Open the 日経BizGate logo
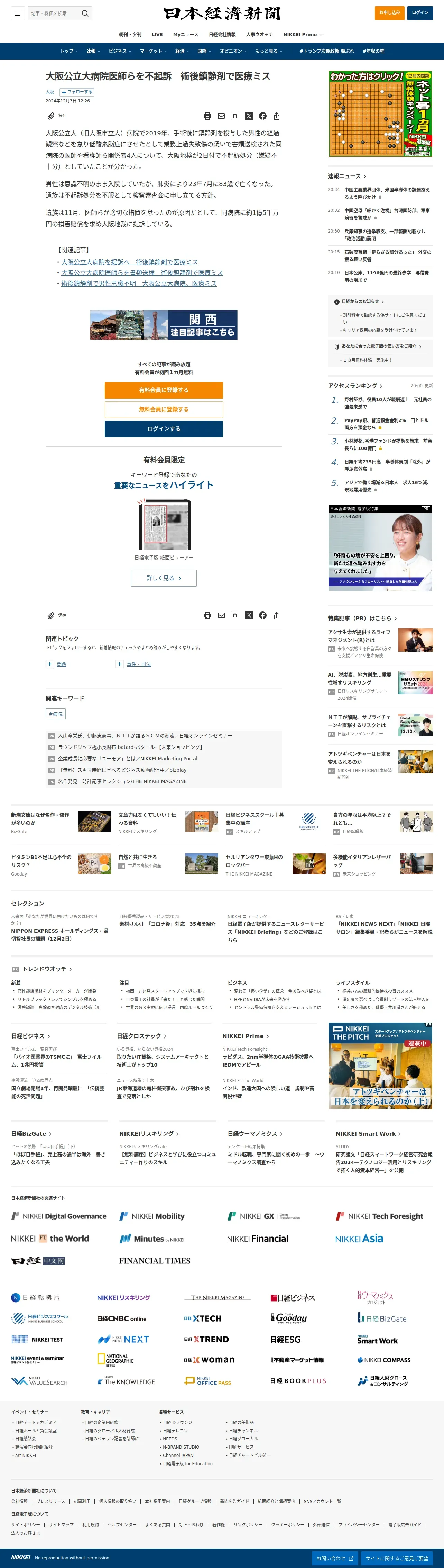The image size is (444, 1568). (x=382, y=1318)
